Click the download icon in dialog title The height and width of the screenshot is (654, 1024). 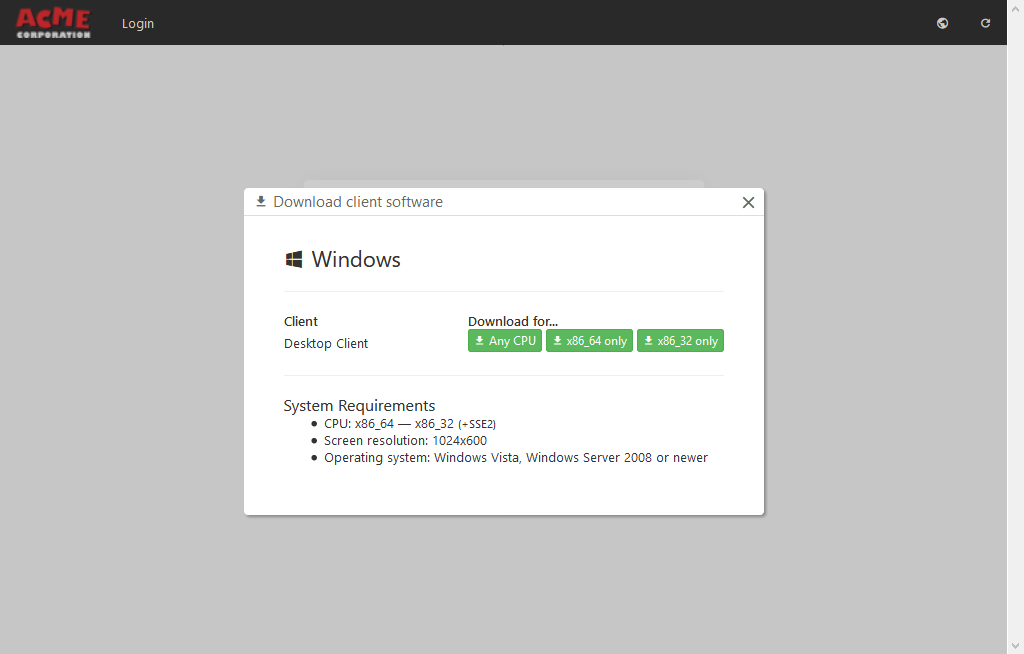pos(261,202)
